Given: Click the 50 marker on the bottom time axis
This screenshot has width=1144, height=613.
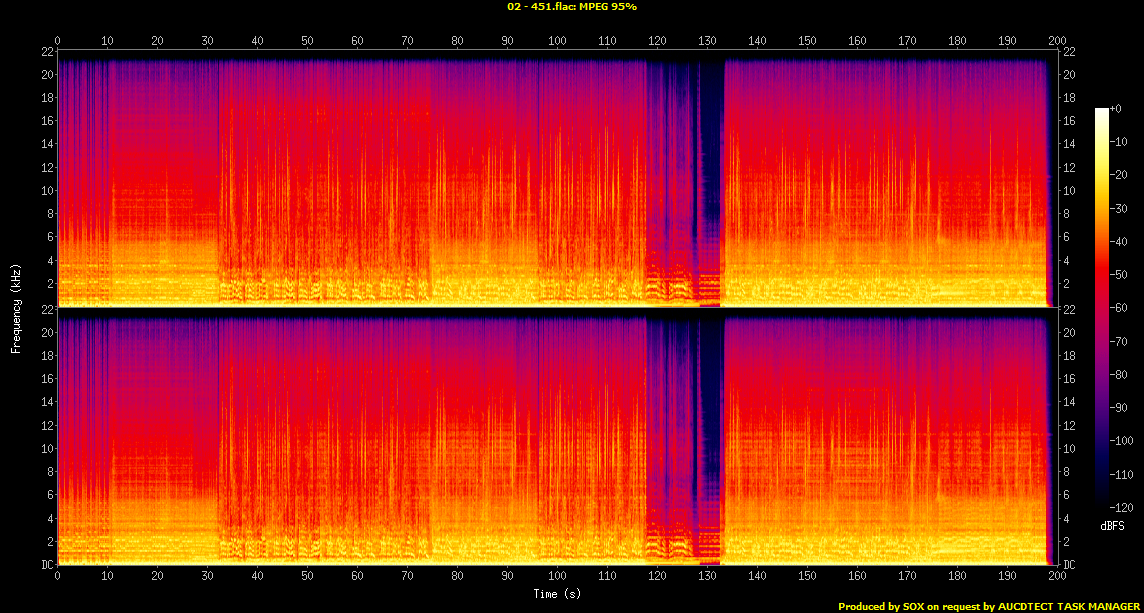Looking at the screenshot, I should pos(307,576).
